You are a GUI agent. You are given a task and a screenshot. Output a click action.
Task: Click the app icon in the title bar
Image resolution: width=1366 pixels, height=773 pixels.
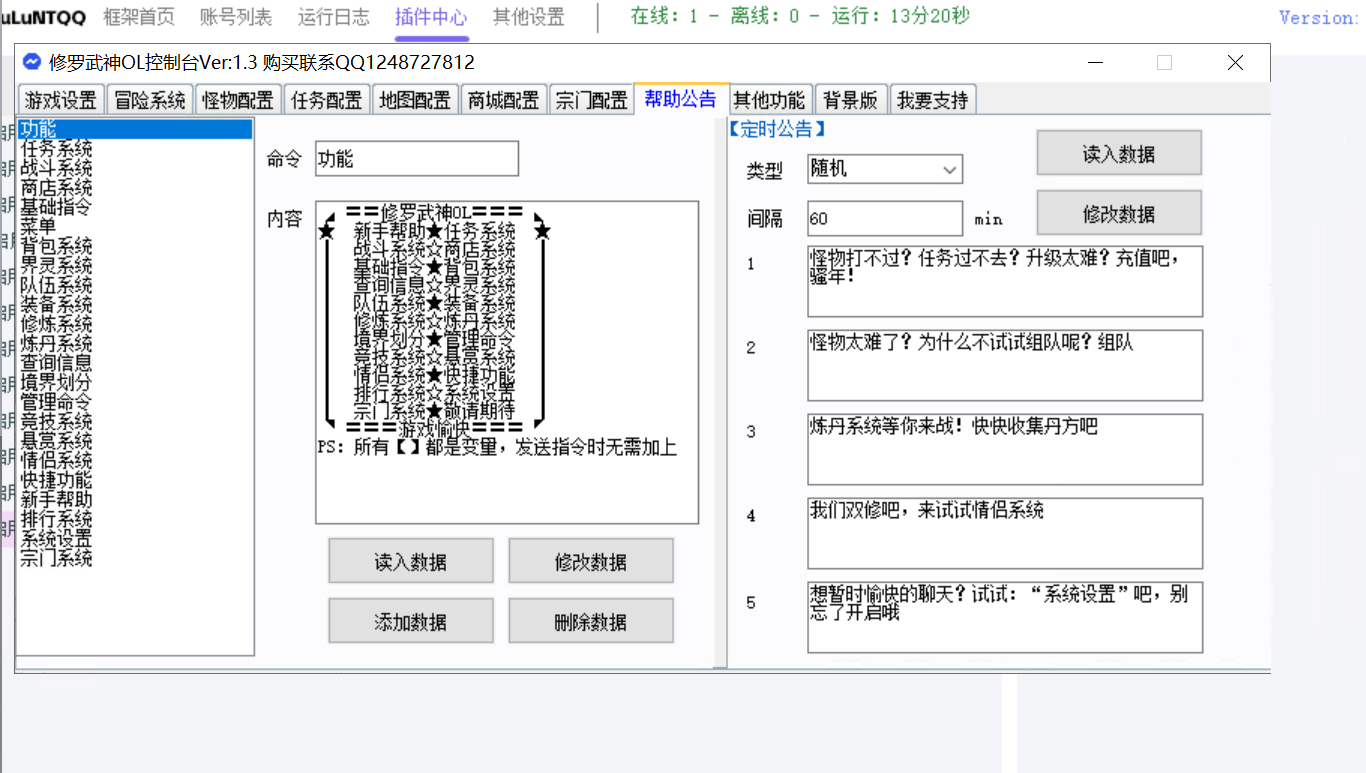click(32, 62)
